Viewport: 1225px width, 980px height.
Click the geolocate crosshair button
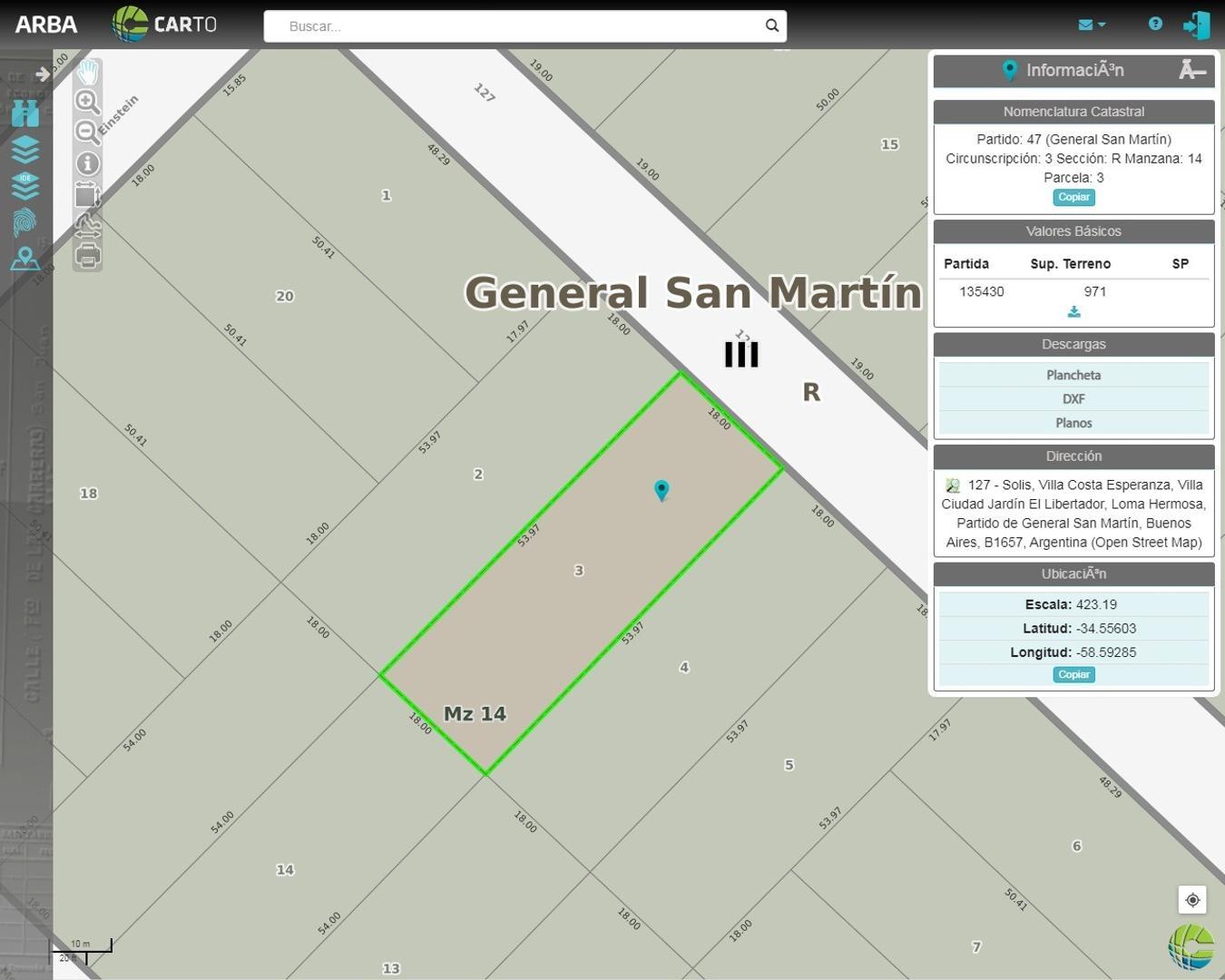[x=1192, y=900]
